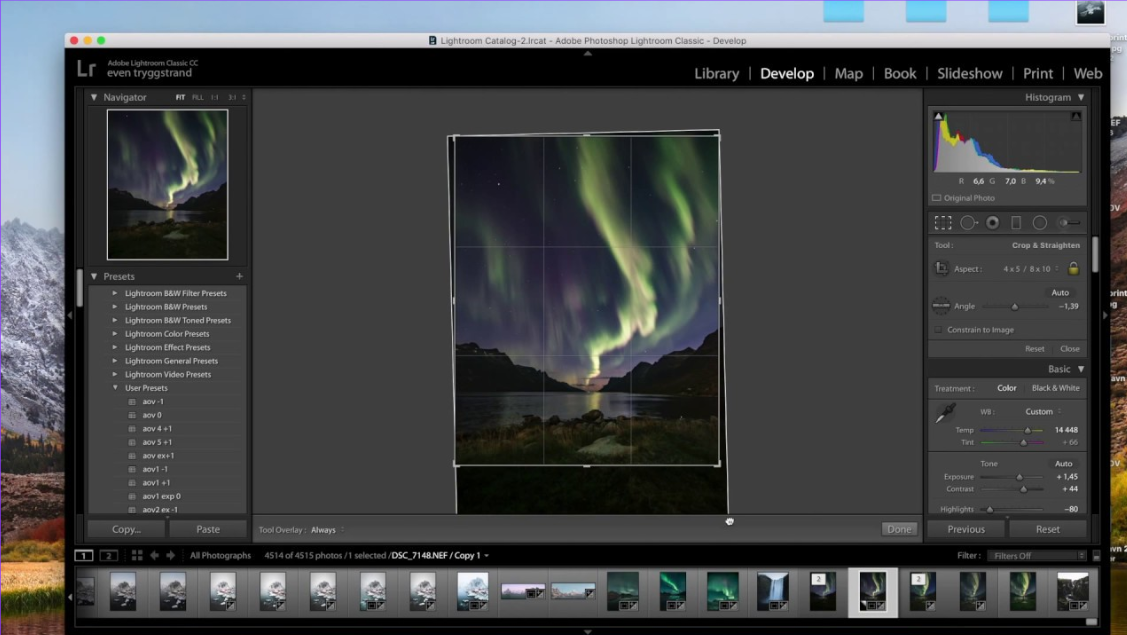Set navigator zoom to FILL

(x=198, y=97)
